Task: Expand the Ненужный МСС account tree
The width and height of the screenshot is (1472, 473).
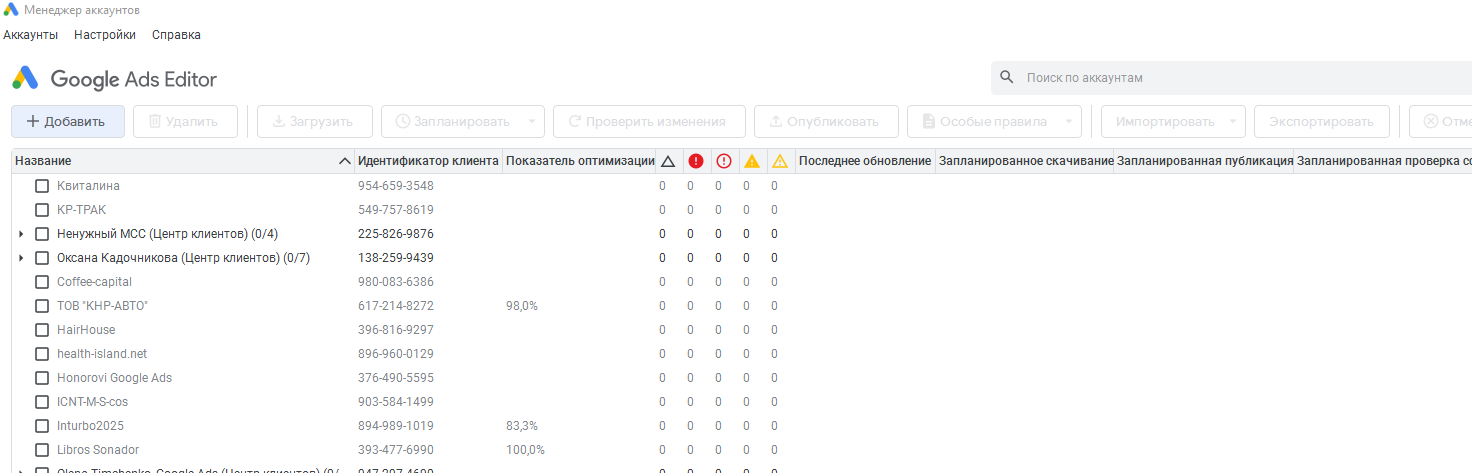Action: [21, 234]
